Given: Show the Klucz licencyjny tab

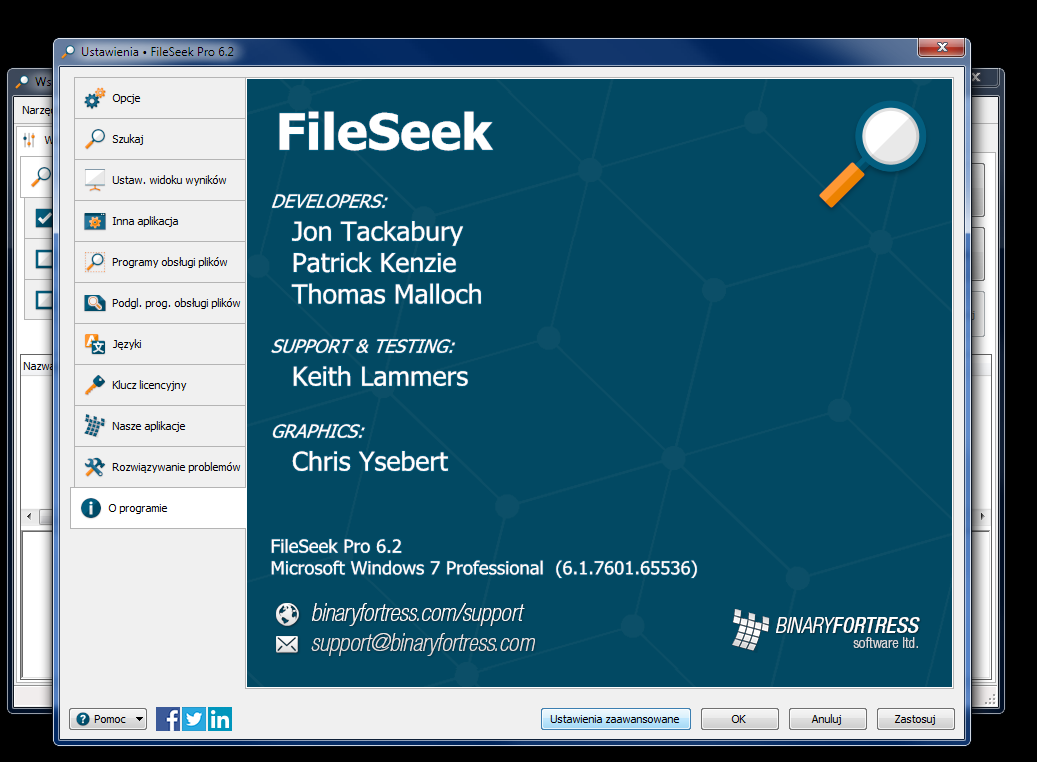Looking at the screenshot, I should click(x=160, y=385).
